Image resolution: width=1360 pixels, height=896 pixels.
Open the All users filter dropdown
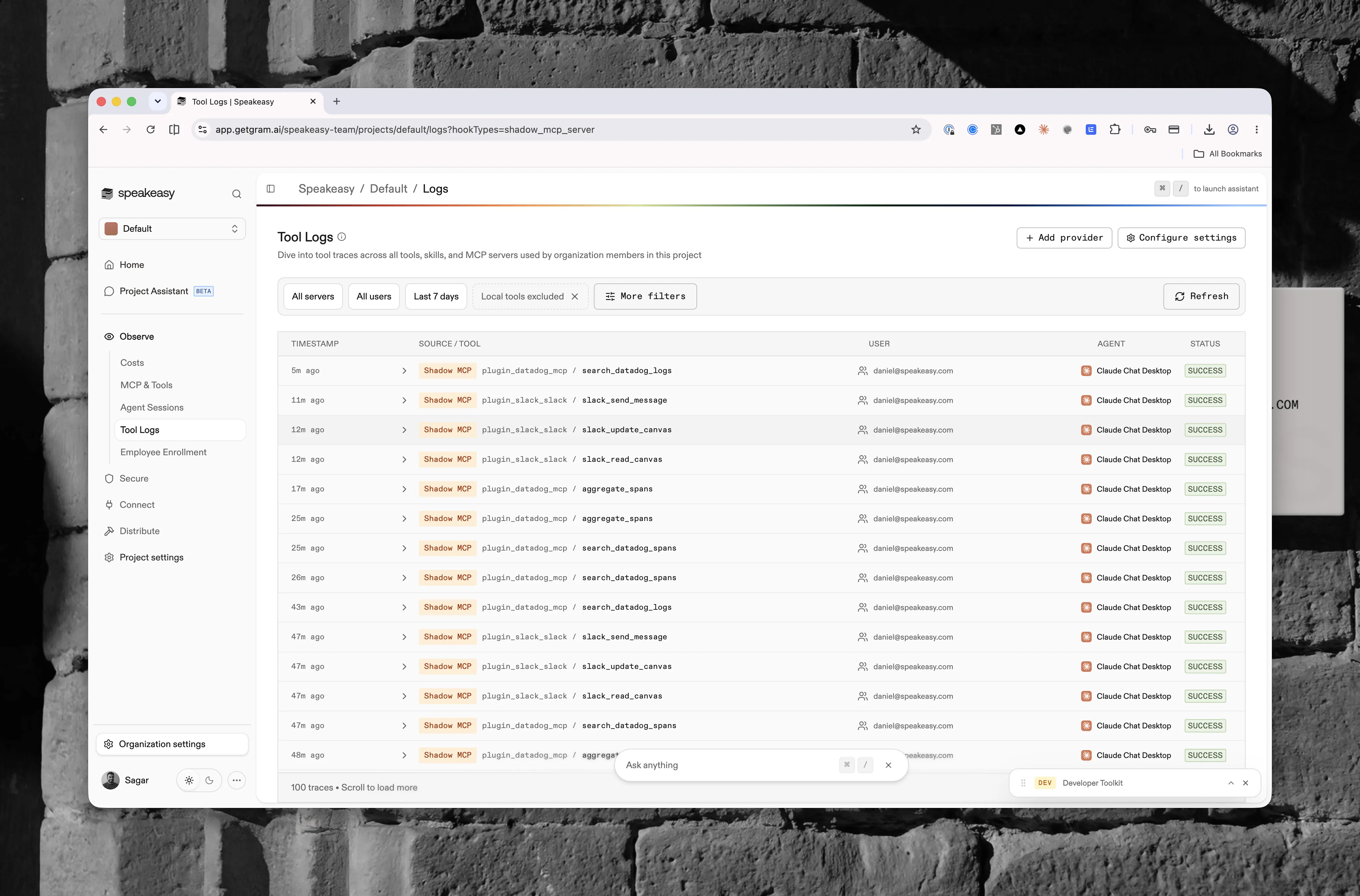tap(374, 296)
